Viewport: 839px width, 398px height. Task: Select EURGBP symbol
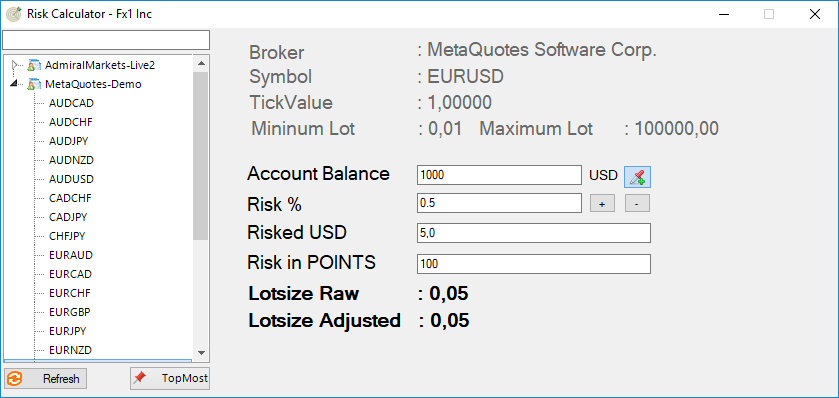[x=70, y=312]
